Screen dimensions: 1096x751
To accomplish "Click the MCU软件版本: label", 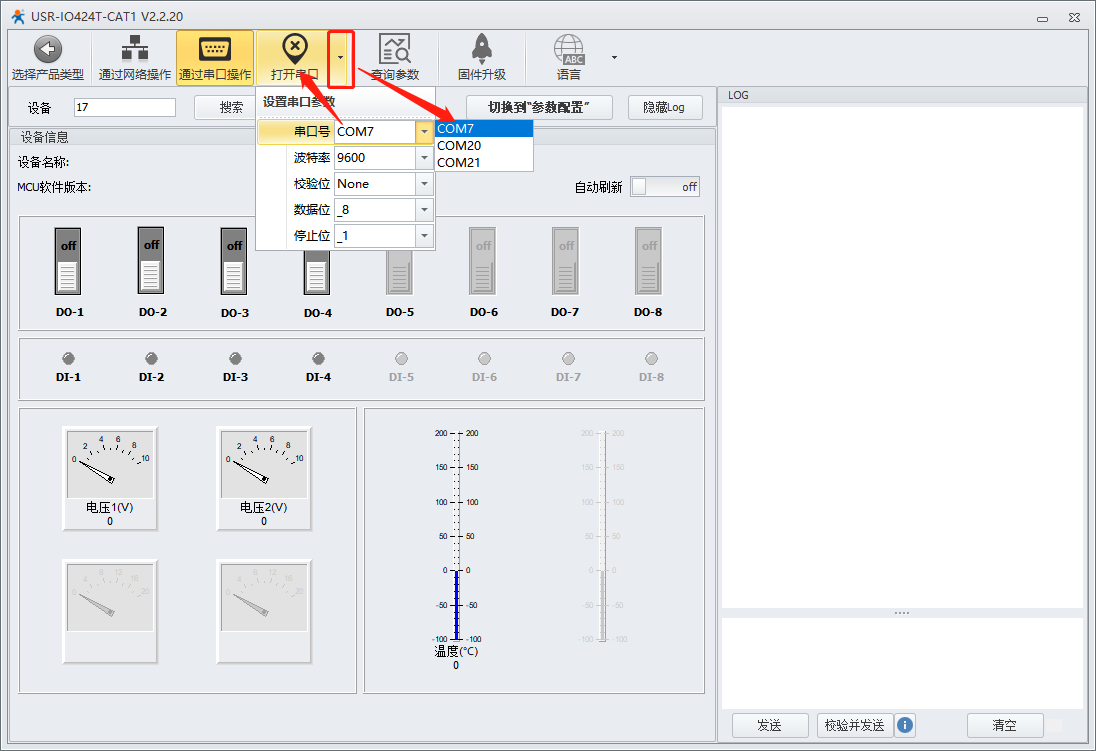I will coord(55,187).
